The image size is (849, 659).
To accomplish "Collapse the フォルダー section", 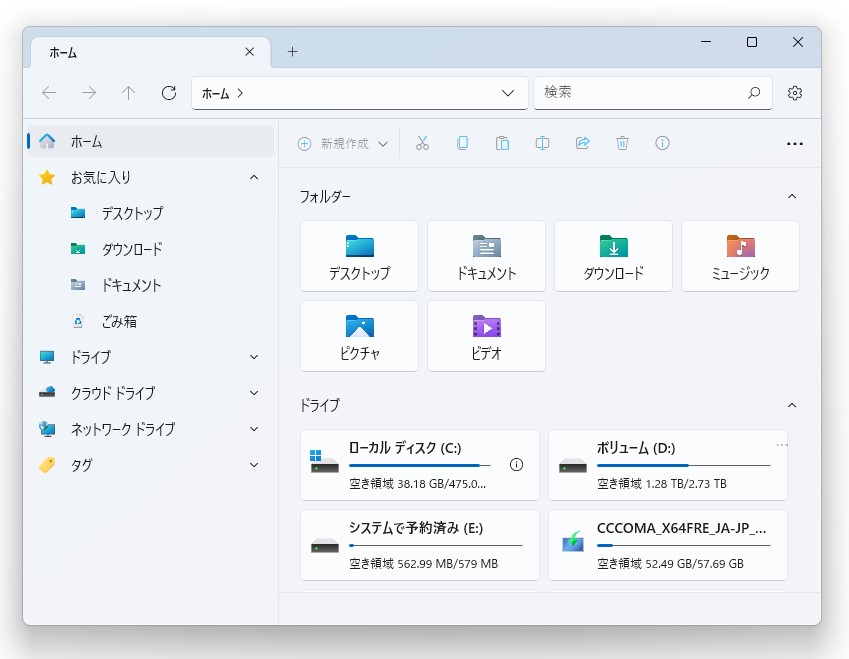I will coord(792,196).
